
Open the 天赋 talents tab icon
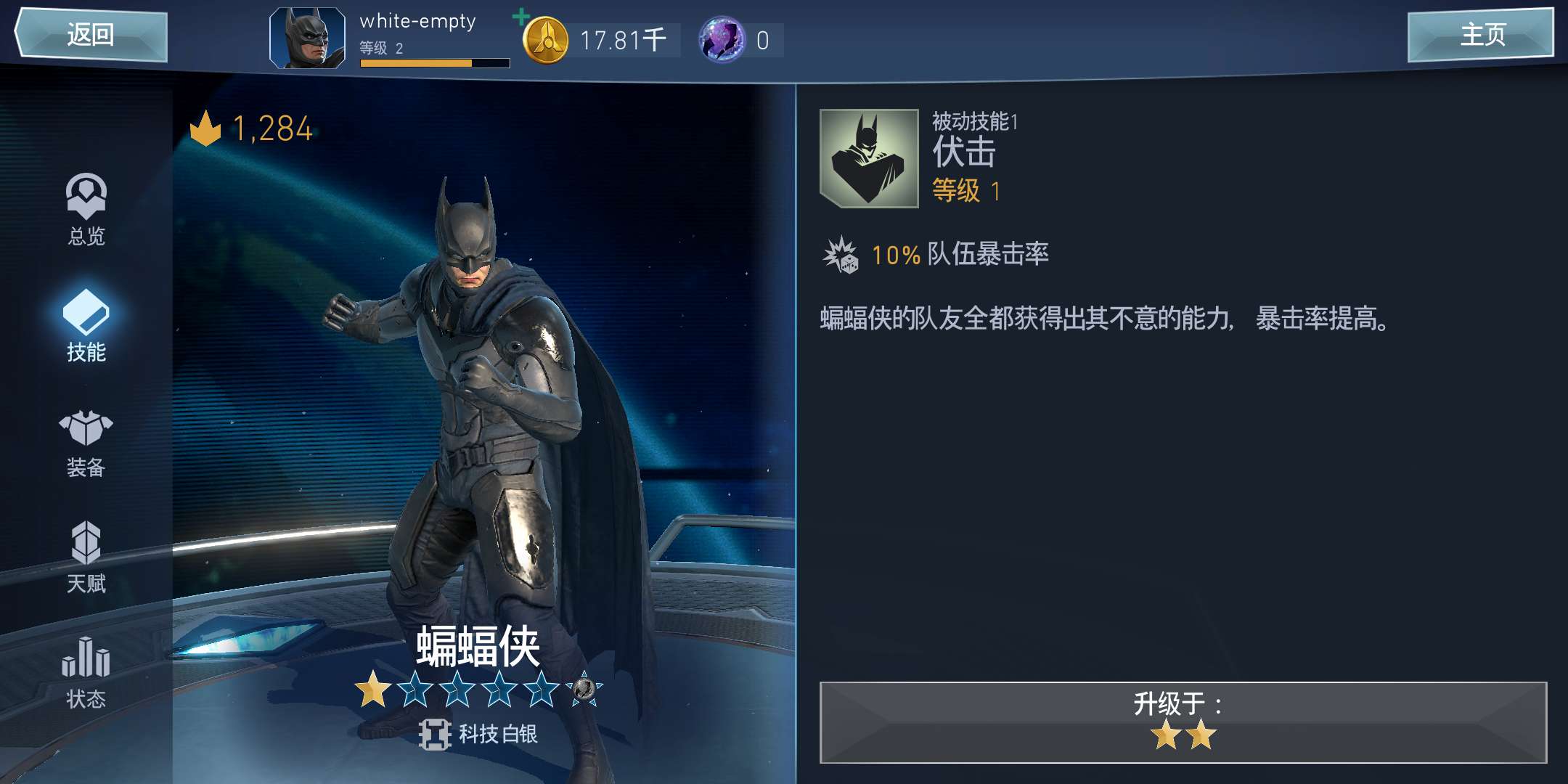[x=86, y=542]
